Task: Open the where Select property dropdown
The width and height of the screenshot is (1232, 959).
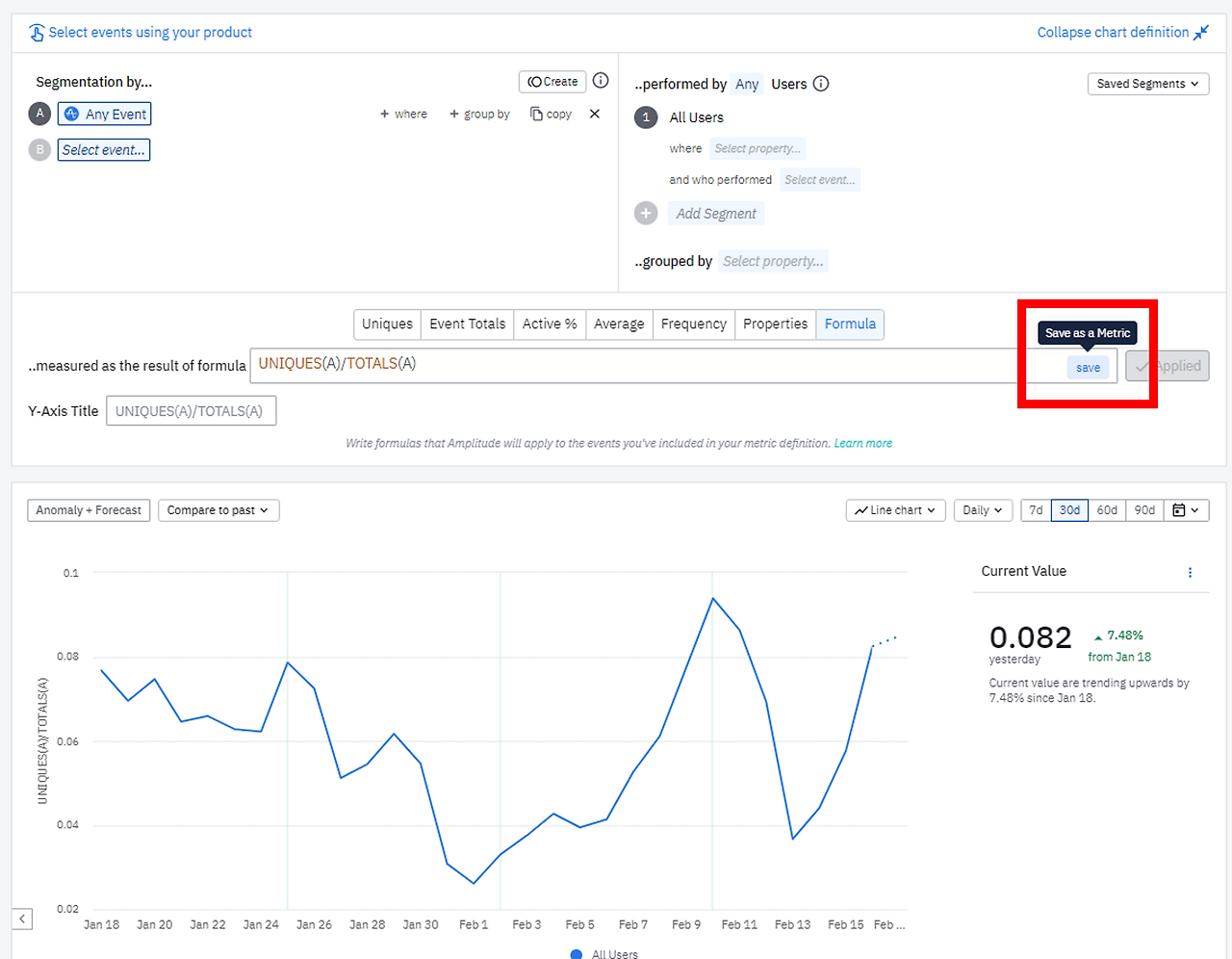Action: click(x=757, y=148)
